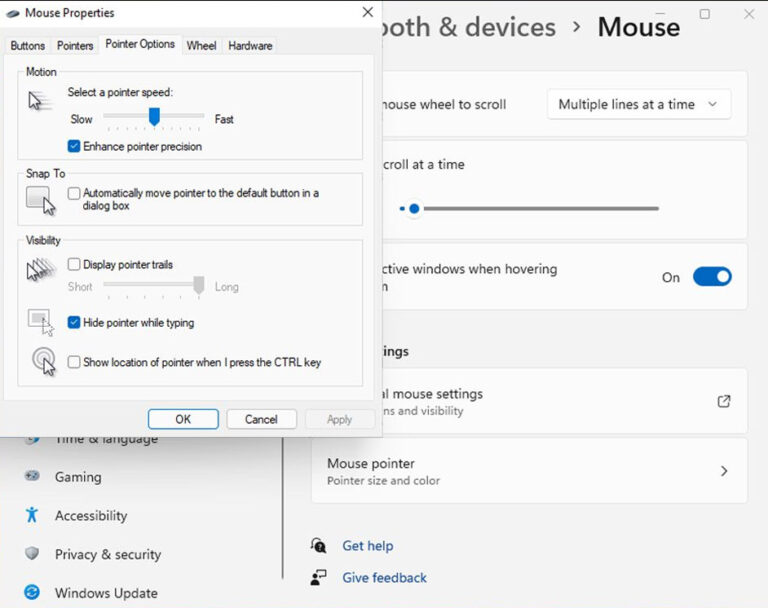The height and width of the screenshot is (608, 768).
Task: Open the Give feedback link
Action: 384,578
